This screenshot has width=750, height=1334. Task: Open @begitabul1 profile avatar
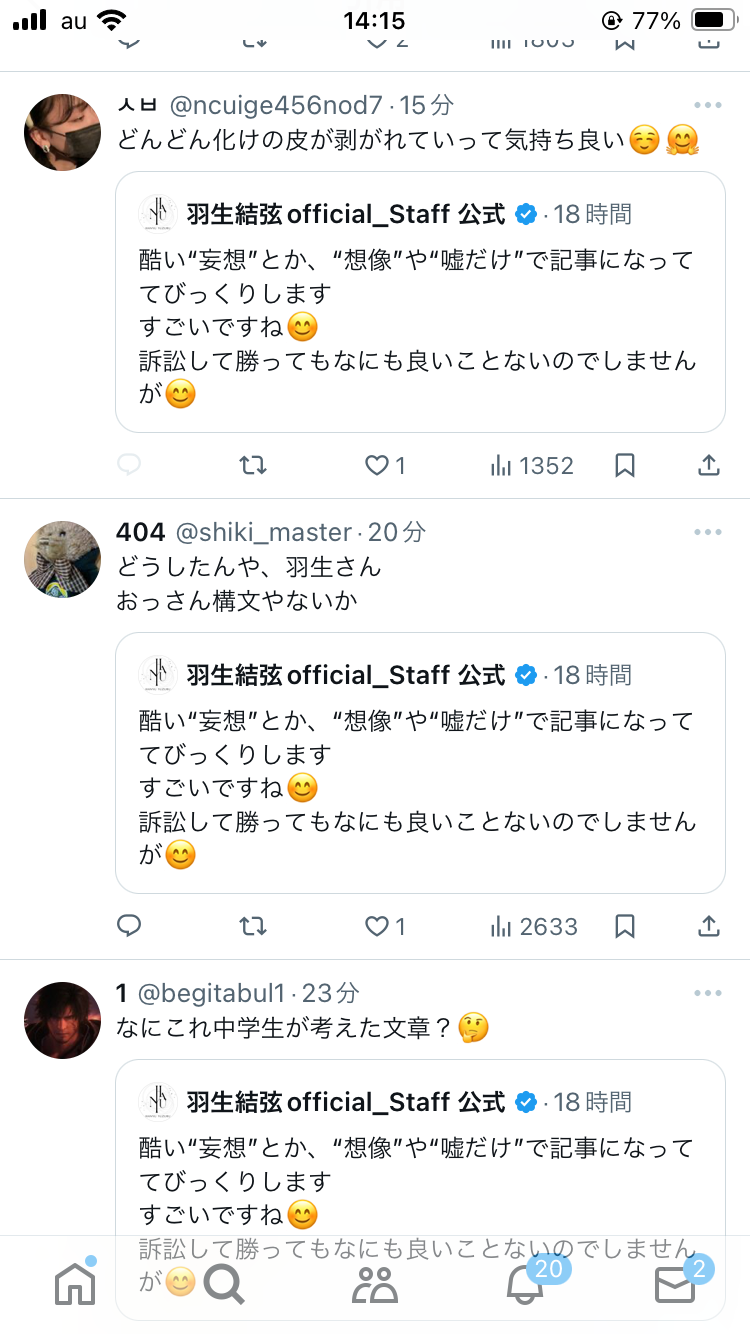tap(62, 1020)
